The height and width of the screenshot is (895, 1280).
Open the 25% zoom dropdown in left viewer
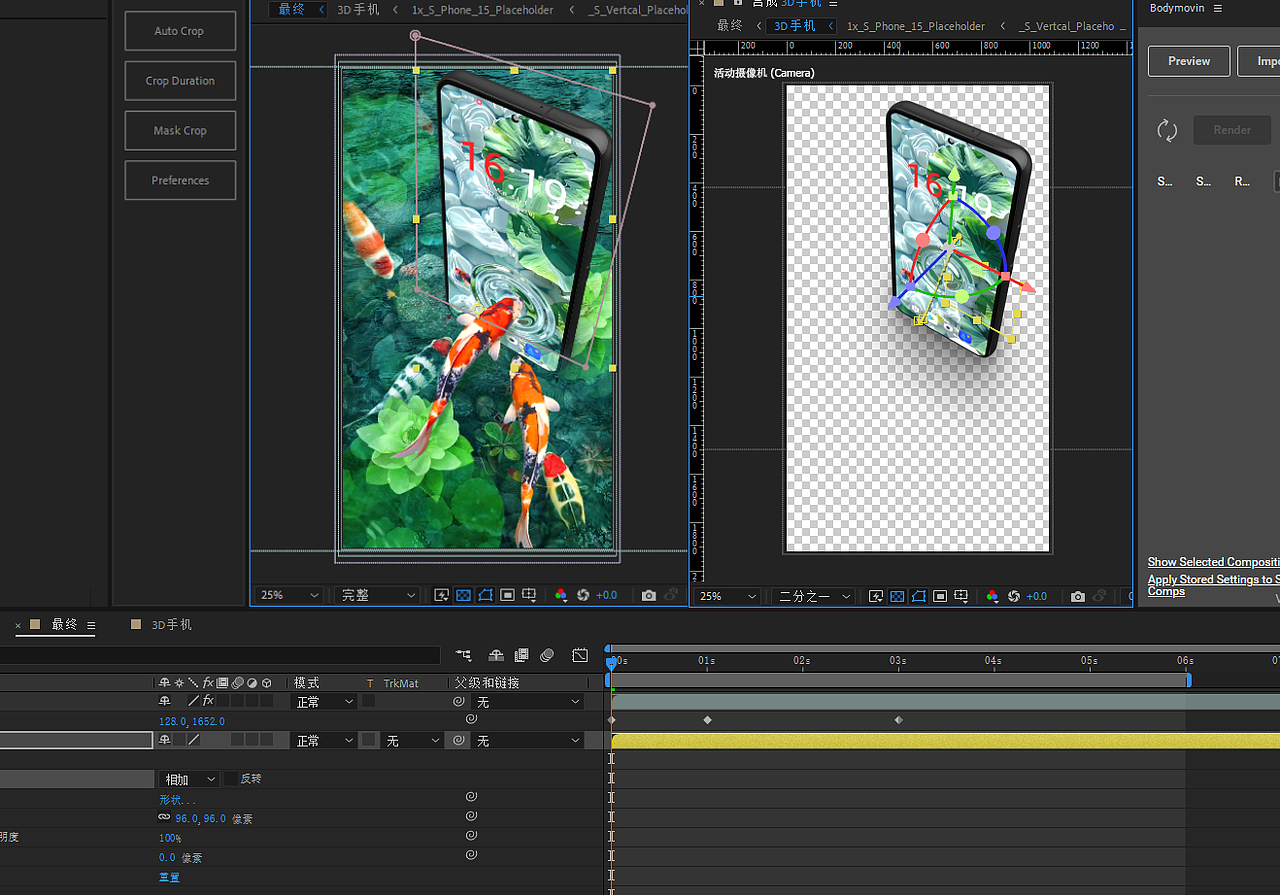point(290,595)
